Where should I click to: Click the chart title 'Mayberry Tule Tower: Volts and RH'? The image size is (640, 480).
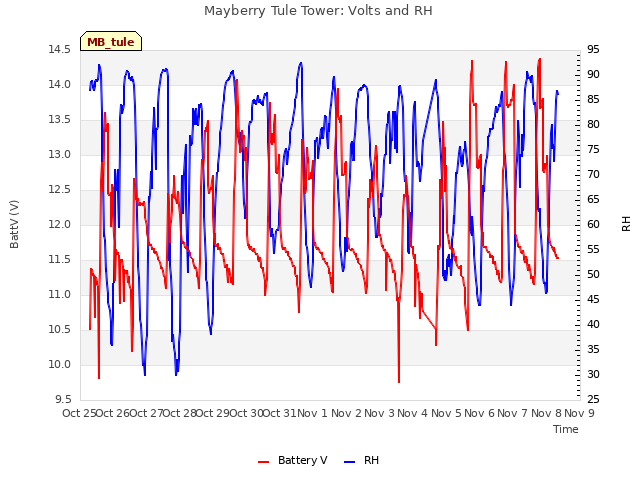(318, 11)
